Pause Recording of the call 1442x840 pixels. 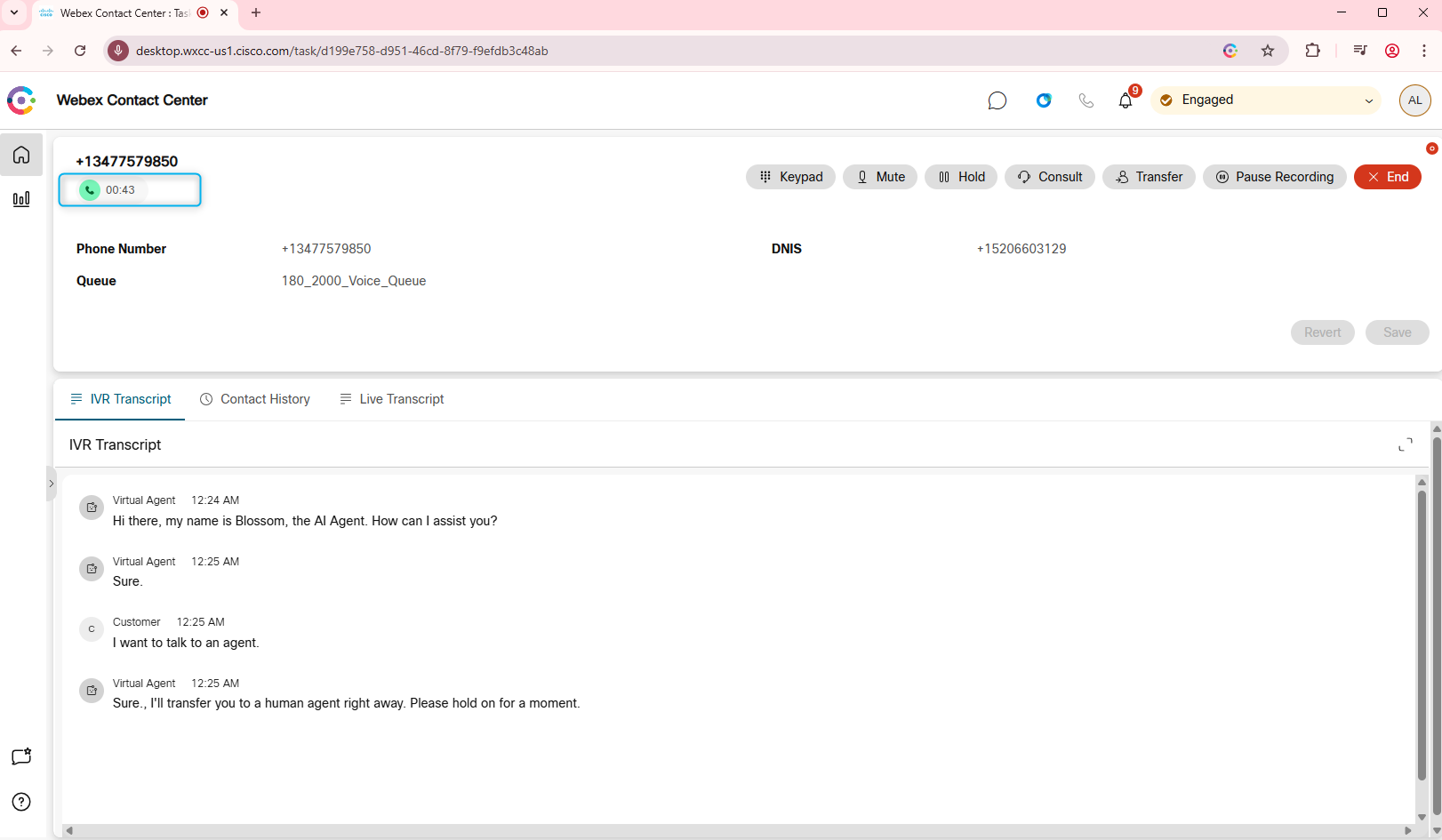[x=1274, y=177]
